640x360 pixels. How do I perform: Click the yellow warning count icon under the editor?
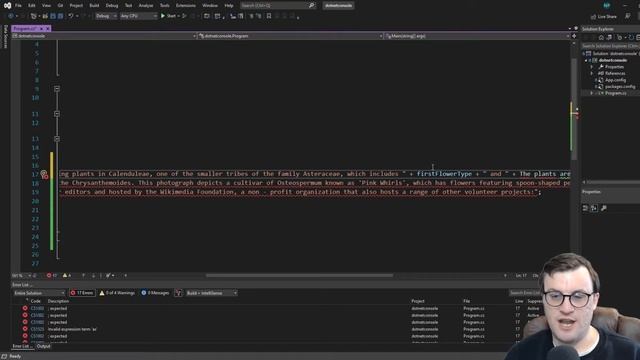tap(64, 276)
